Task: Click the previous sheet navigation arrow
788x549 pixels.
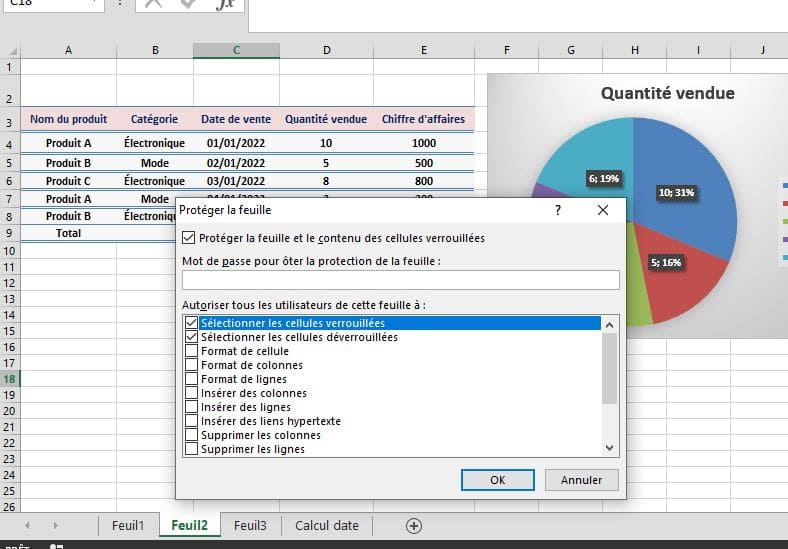Action: coord(27,525)
